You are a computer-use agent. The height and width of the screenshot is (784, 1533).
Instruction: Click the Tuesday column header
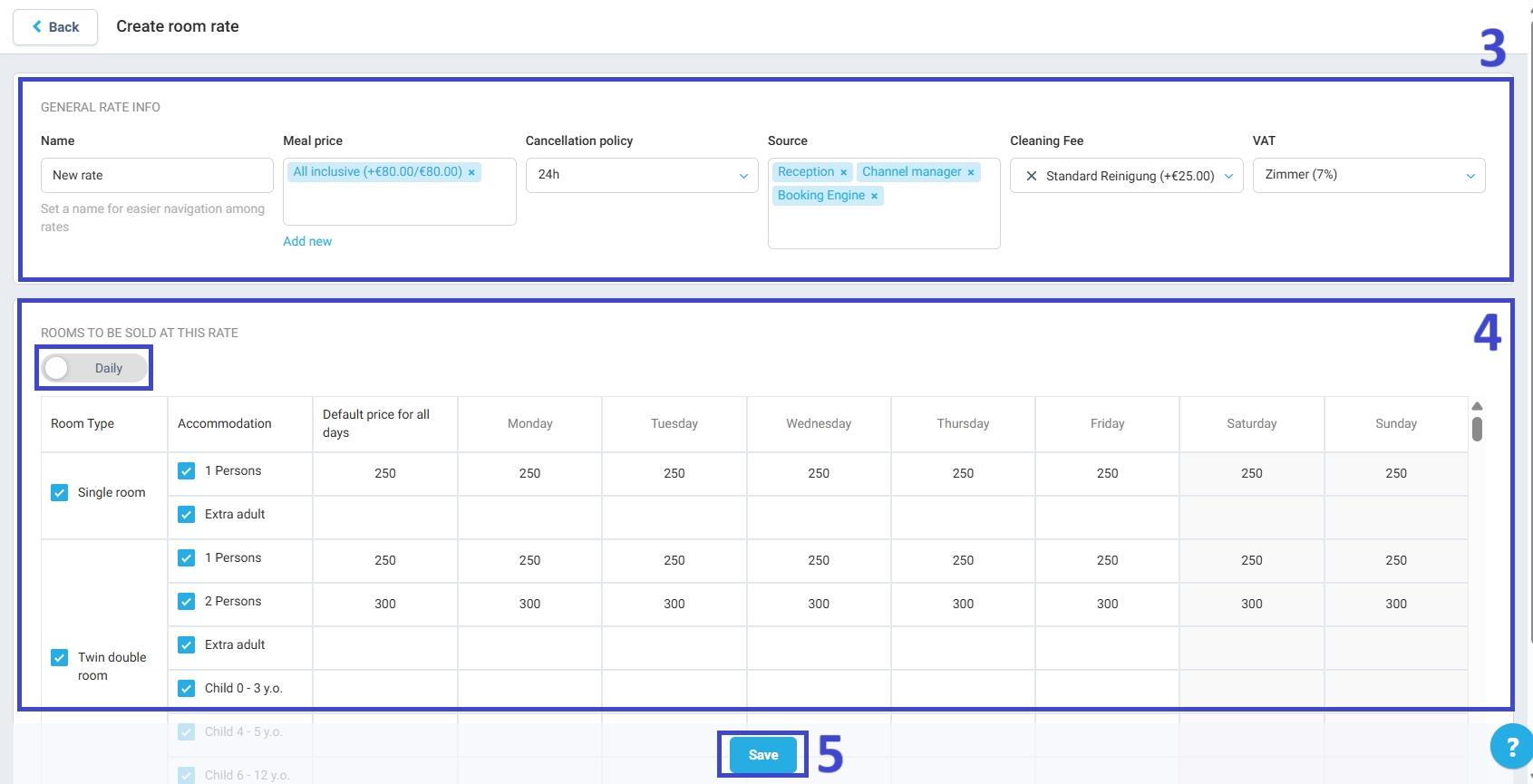tap(674, 423)
